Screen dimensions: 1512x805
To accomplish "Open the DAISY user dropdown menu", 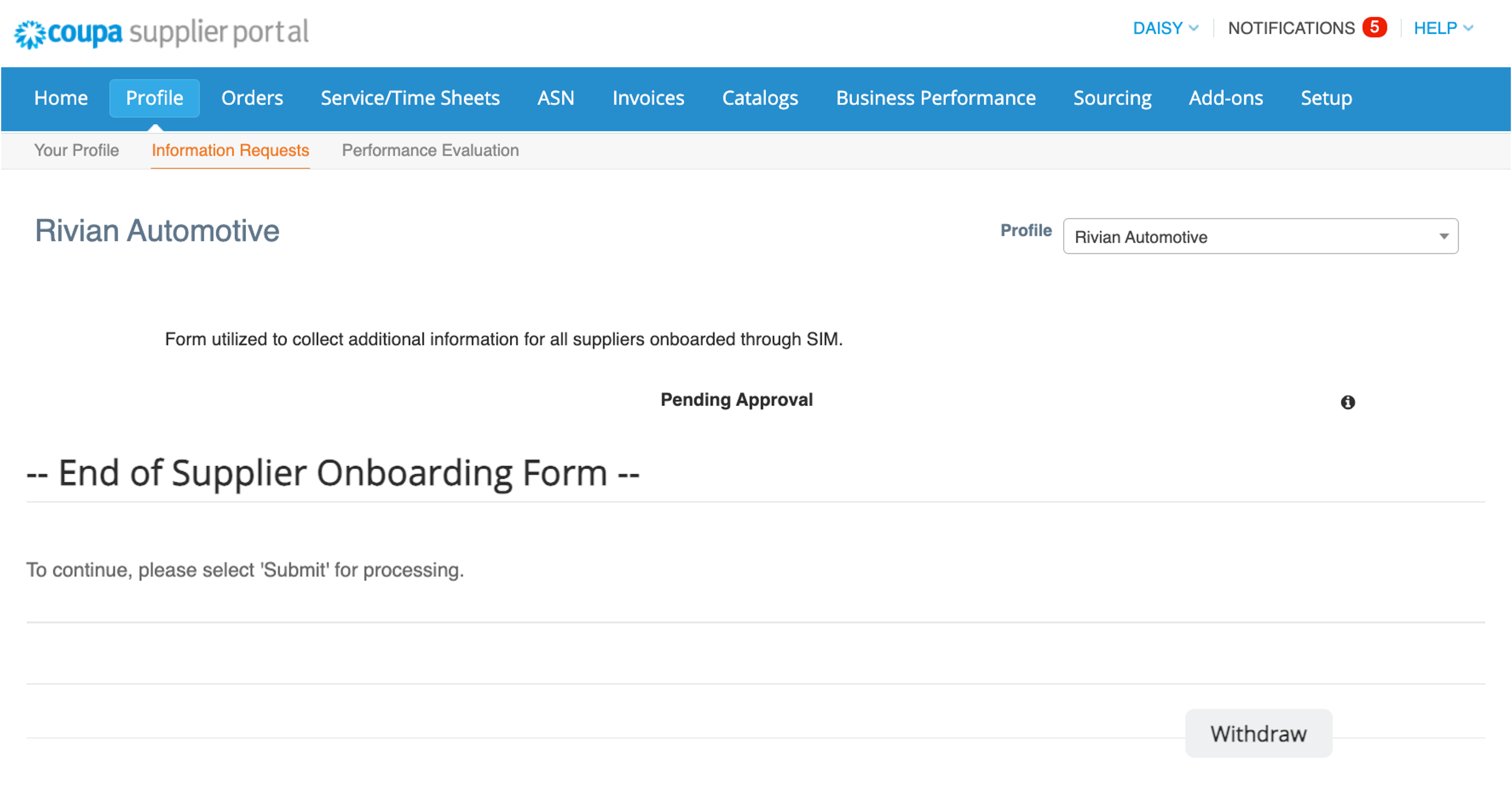I will [x=1165, y=28].
